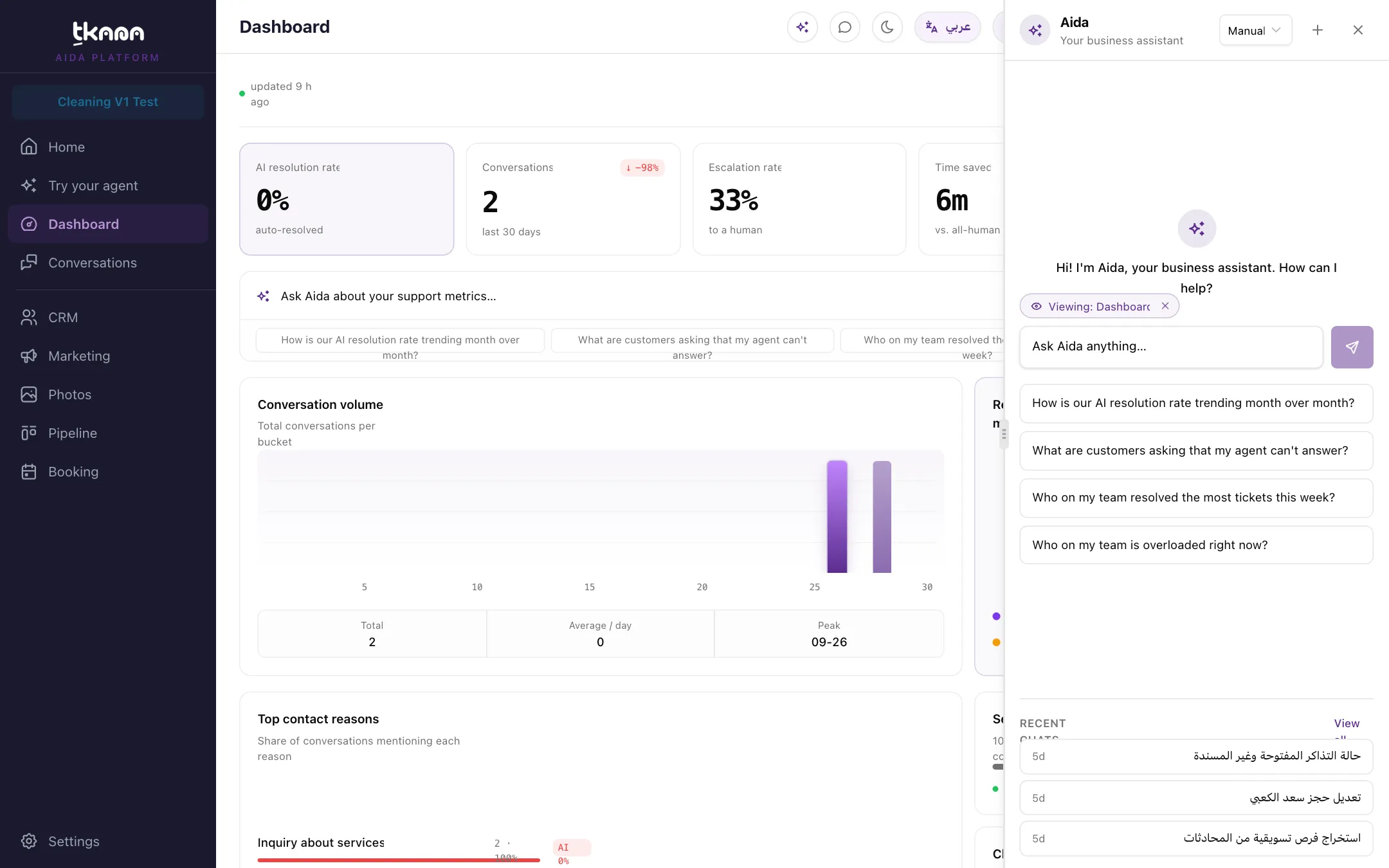The image size is (1389, 868).
Task: Close the Aida assistant panel
Action: point(1358,30)
